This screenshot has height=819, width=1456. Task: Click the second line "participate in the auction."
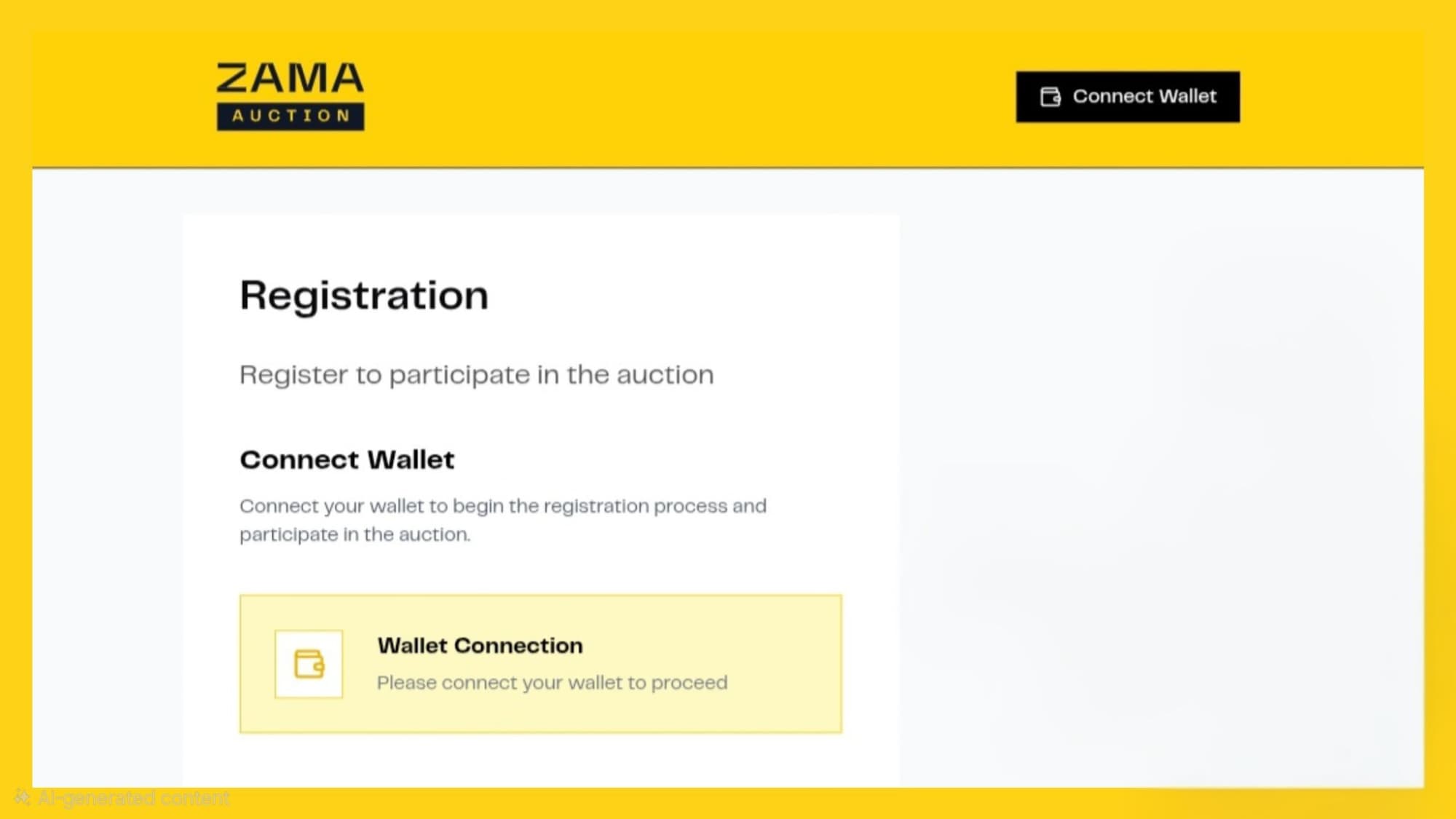coord(355,534)
